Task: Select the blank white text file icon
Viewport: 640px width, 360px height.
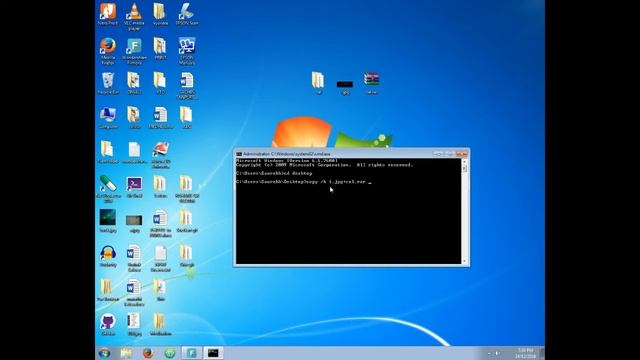Action: coord(134,152)
